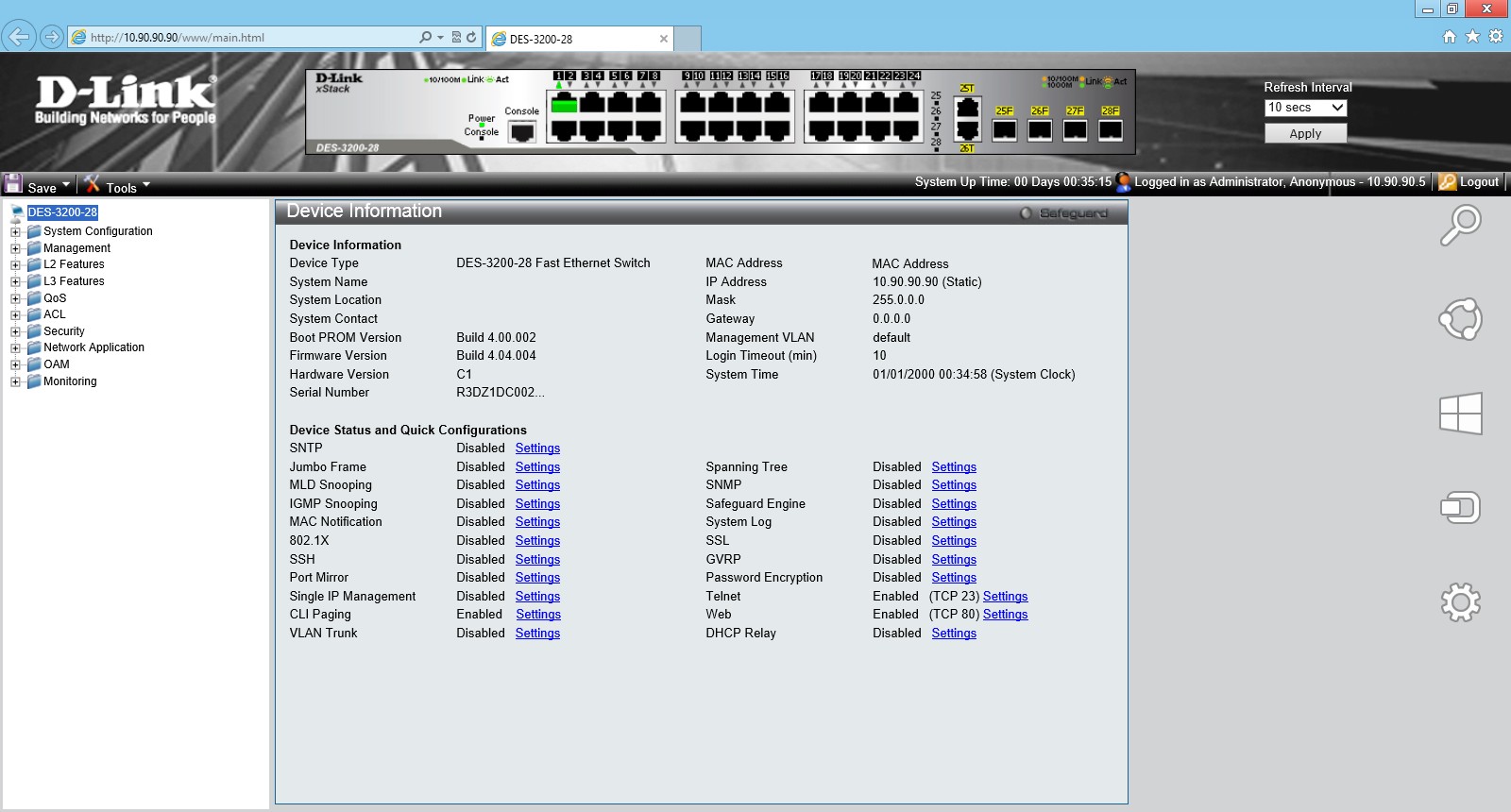Click the Safeguard indicator icon

(1026, 213)
